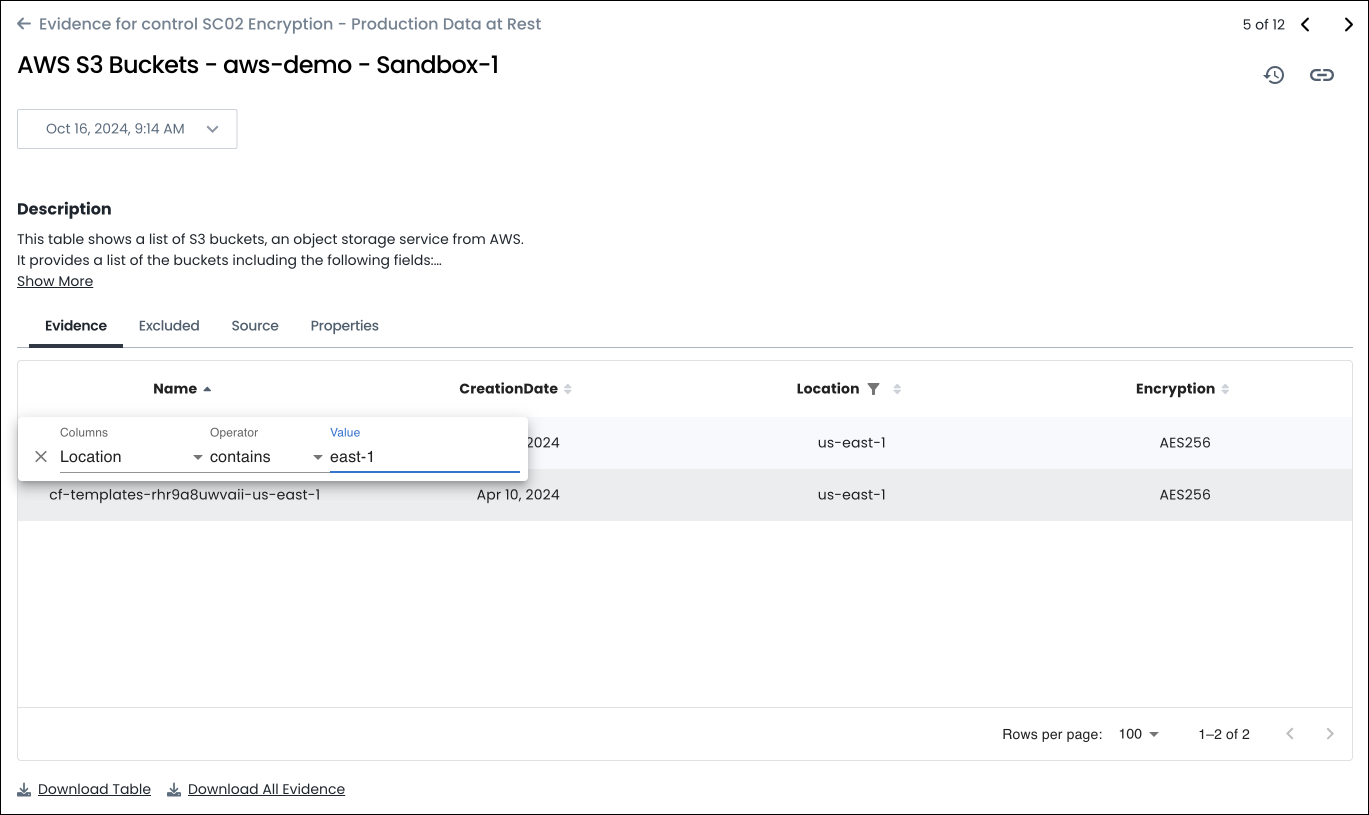Open the evidence history clock icon

1273,75
